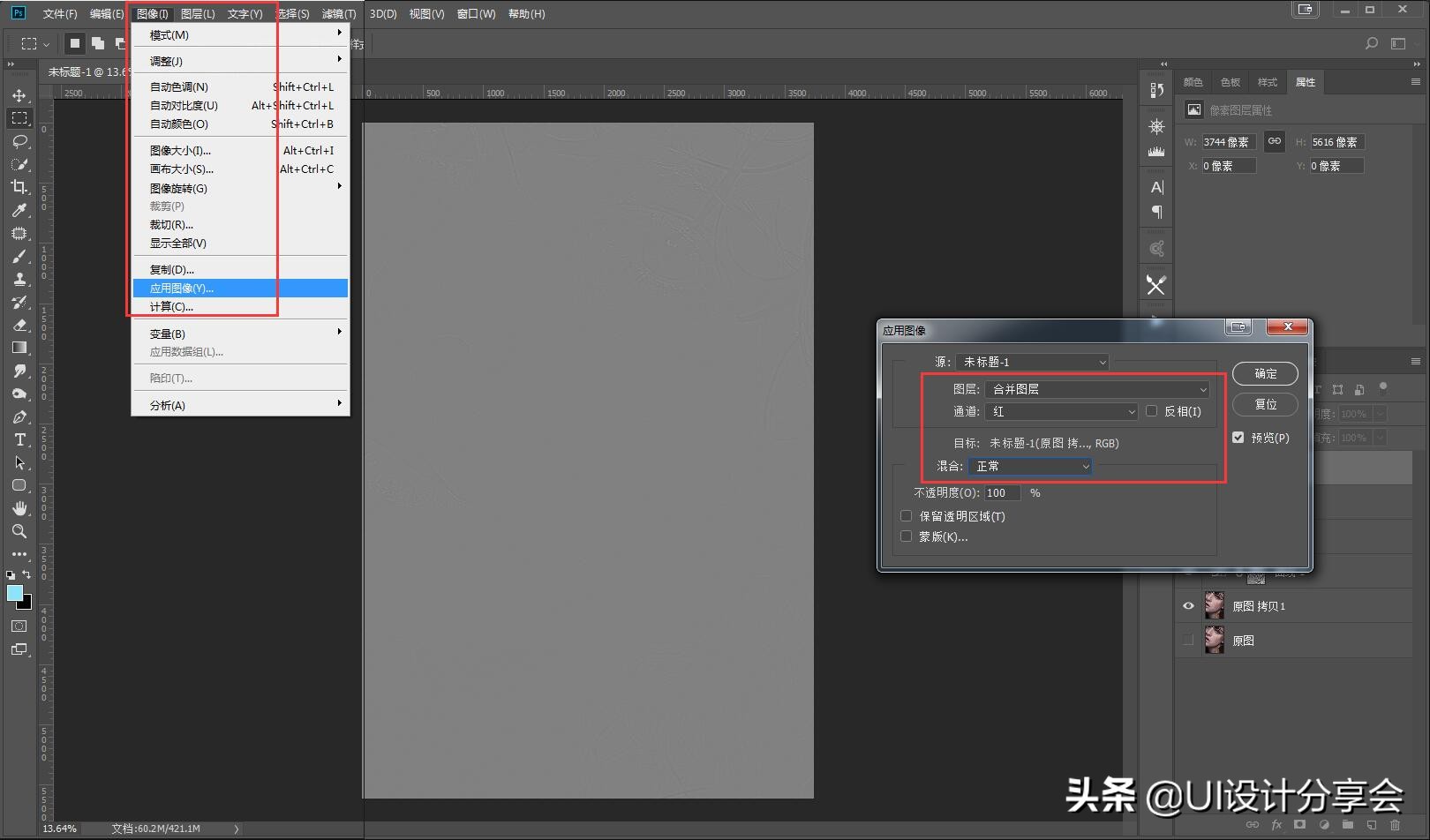
Task: Click the foreground color swatch
Action: [15, 593]
